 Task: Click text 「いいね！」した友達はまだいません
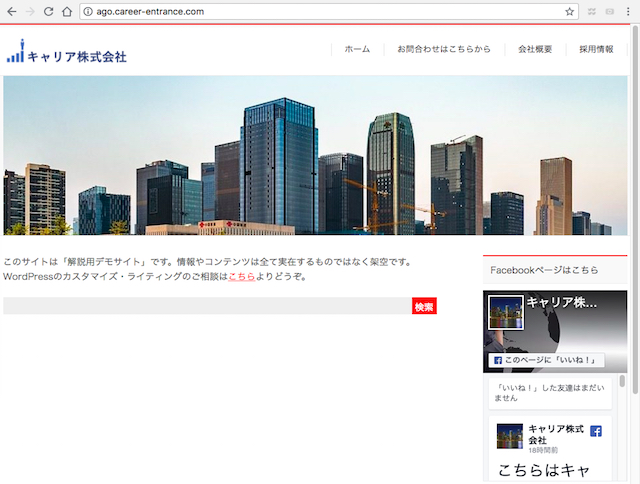[x=549, y=393]
